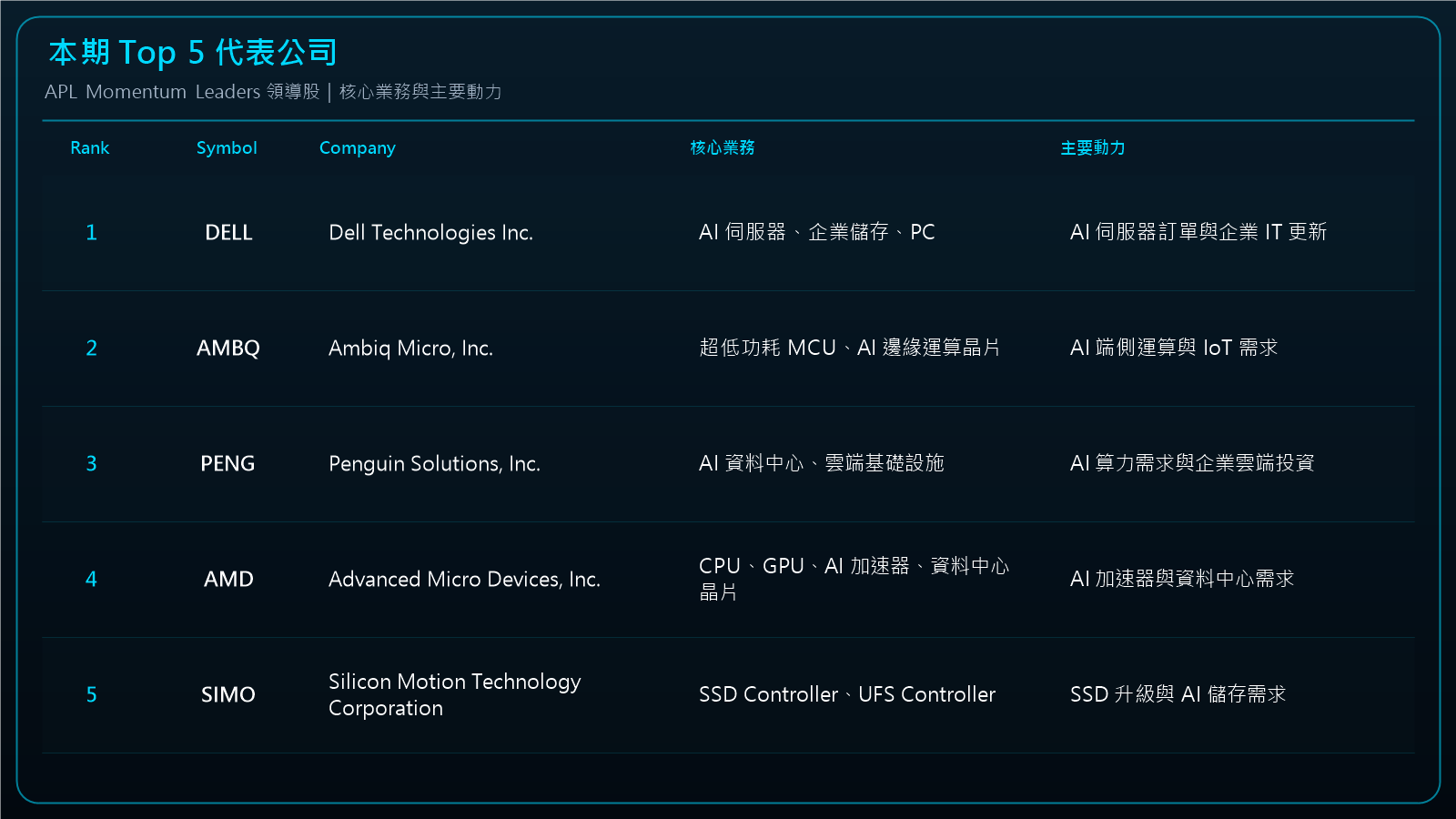
Task: Select Dell Technologies Inc. company name
Action: [430, 233]
